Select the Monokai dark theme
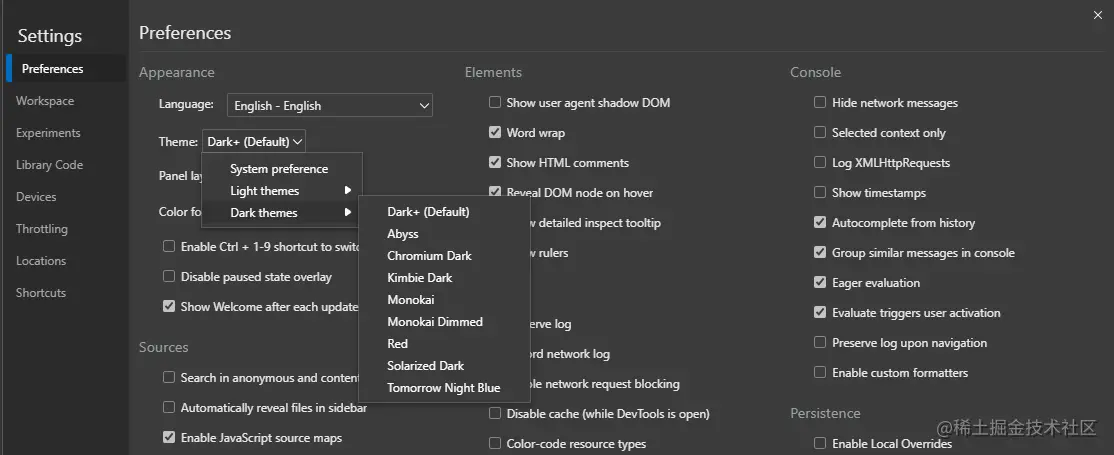Screen dimensions: 1114x455 click(411, 300)
